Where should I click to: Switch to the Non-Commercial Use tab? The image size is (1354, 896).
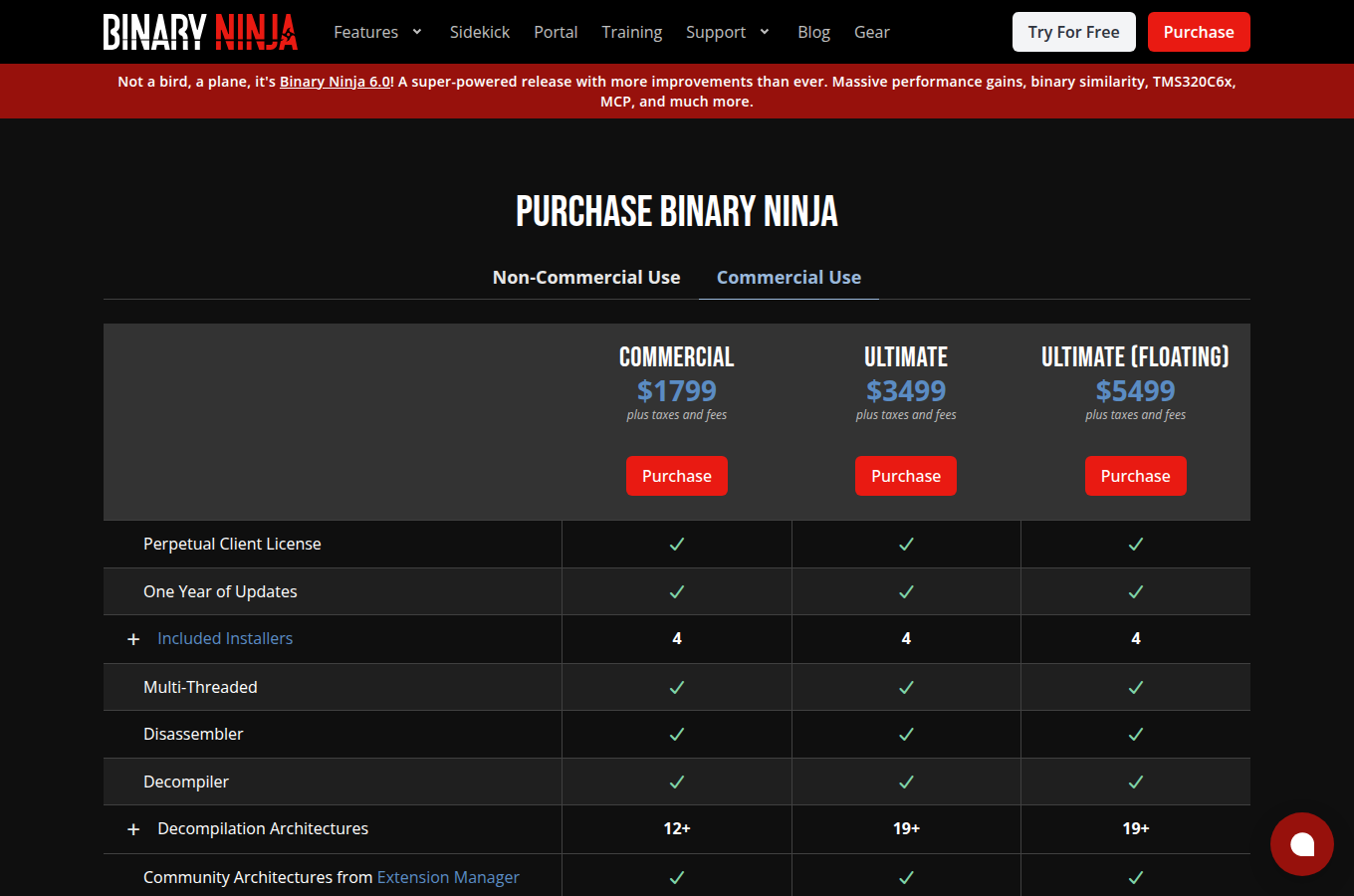pos(586,278)
